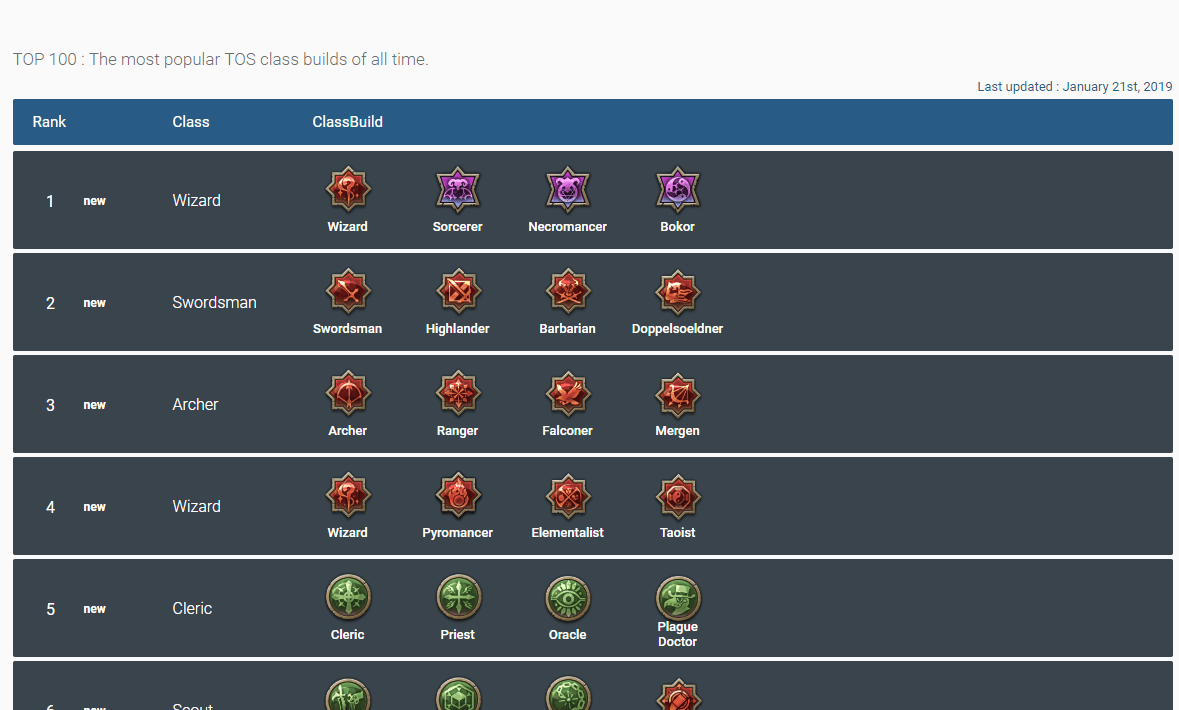Open rank 2 Swordsman build row
This screenshot has height=710, width=1179.
[x=593, y=302]
